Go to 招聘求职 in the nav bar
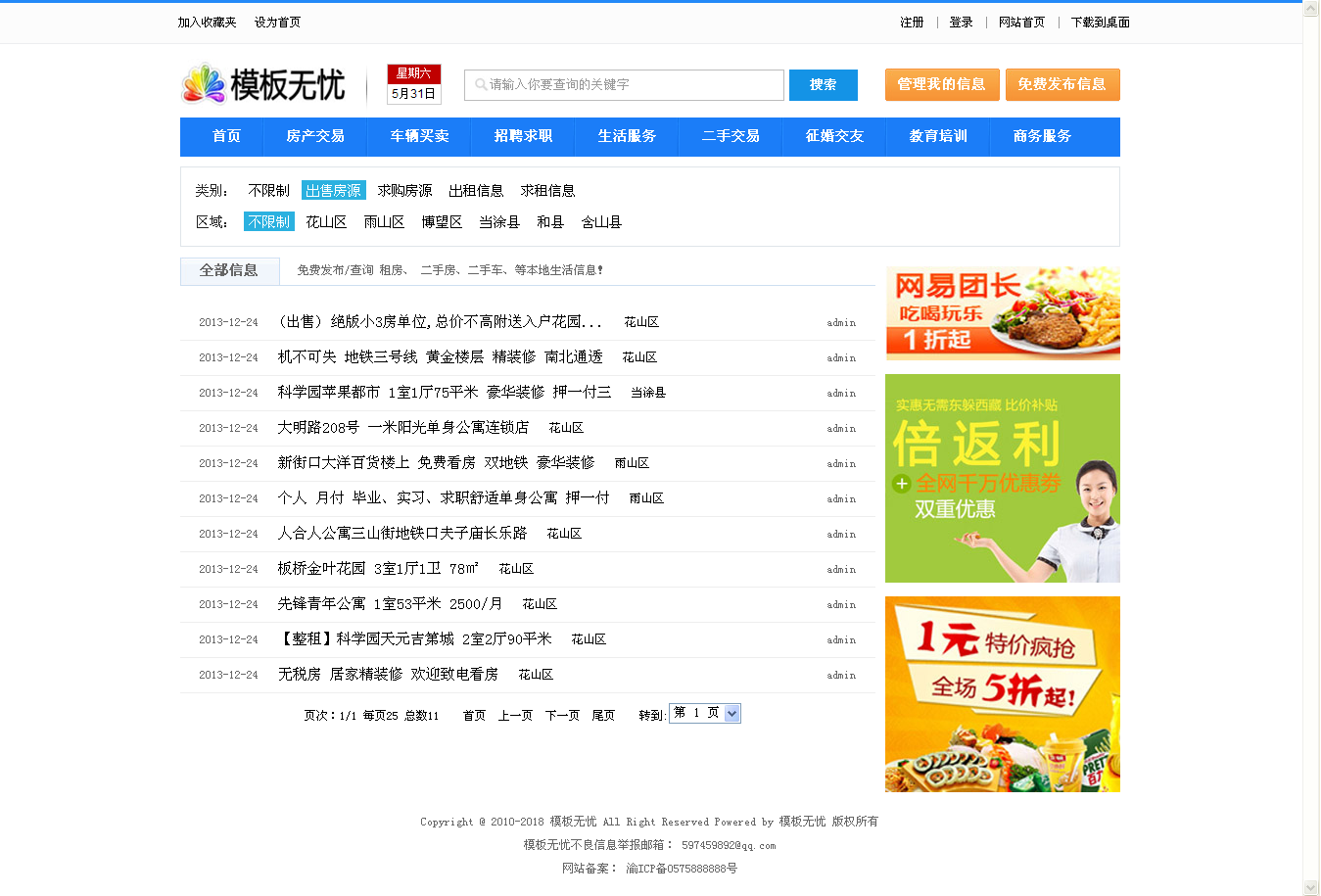 pyautogui.click(x=523, y=136)
